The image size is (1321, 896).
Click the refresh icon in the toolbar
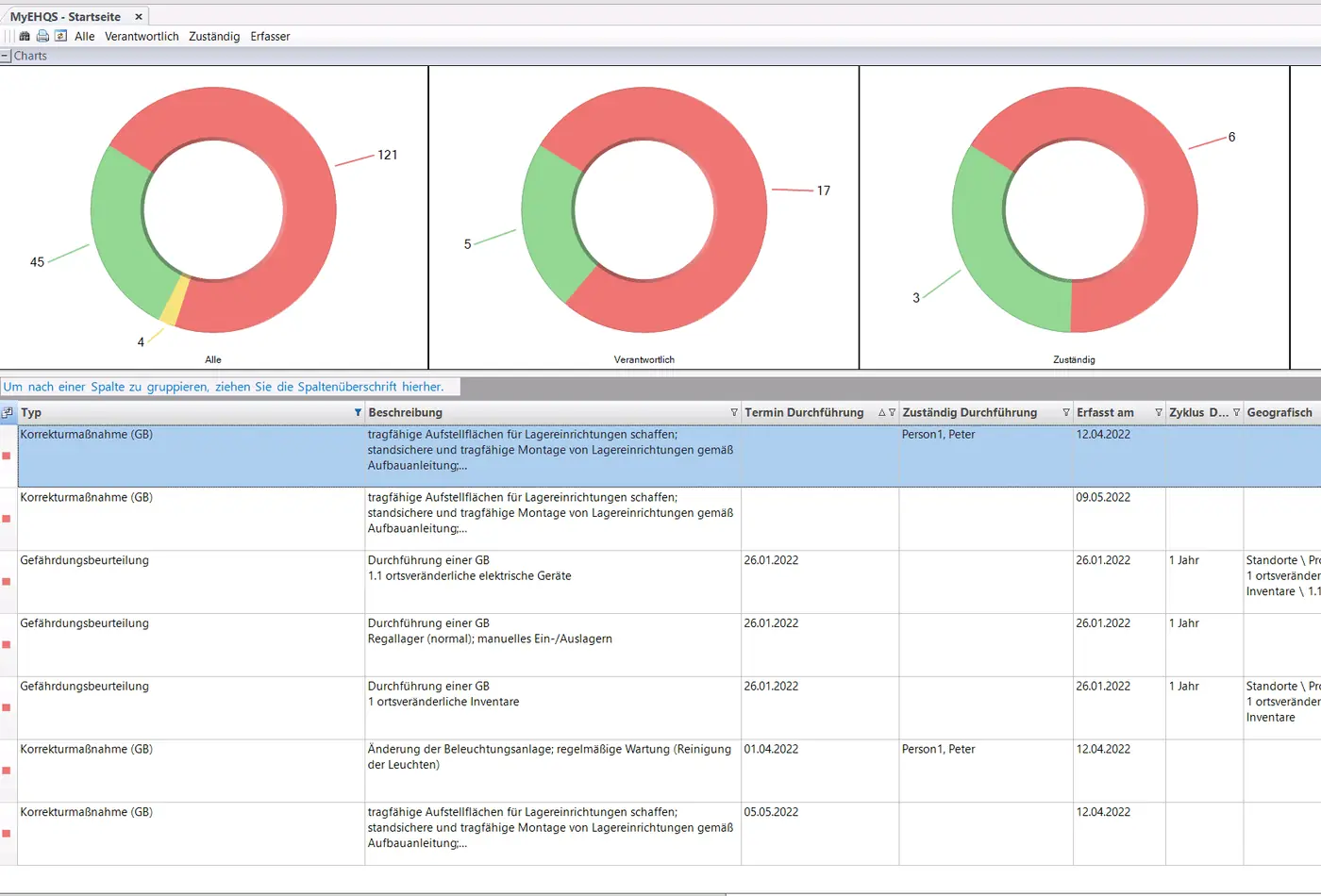(60, 36)
